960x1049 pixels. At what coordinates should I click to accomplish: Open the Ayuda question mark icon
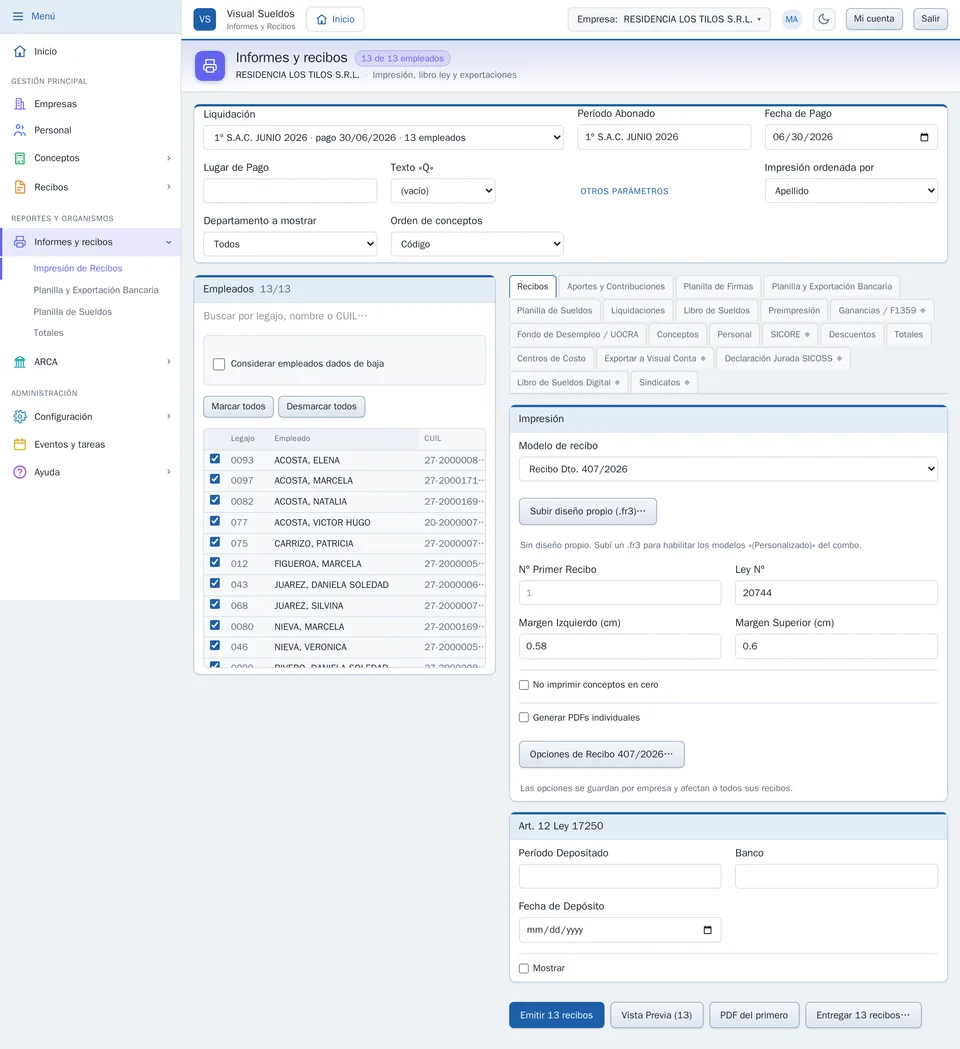(x=20, y=472)
